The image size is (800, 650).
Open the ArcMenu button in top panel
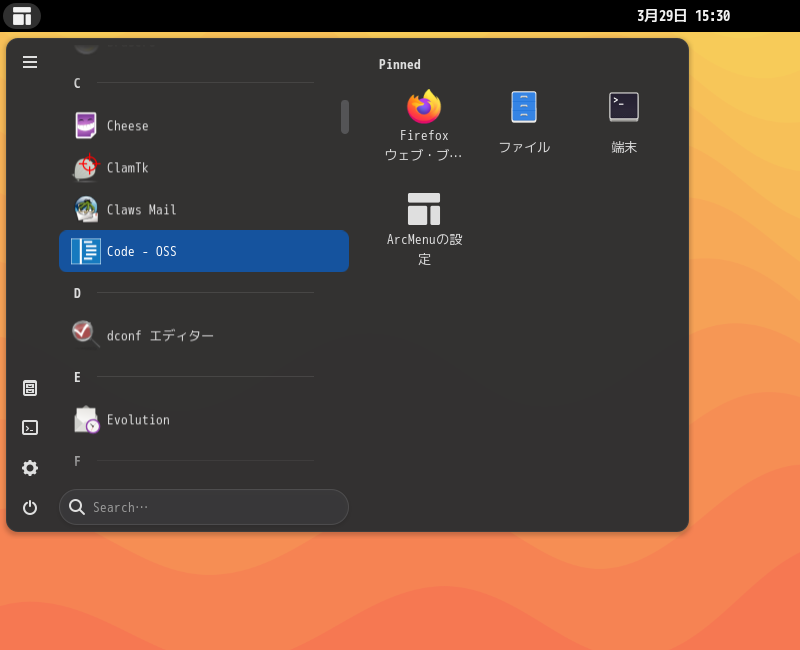coord(22,16)
